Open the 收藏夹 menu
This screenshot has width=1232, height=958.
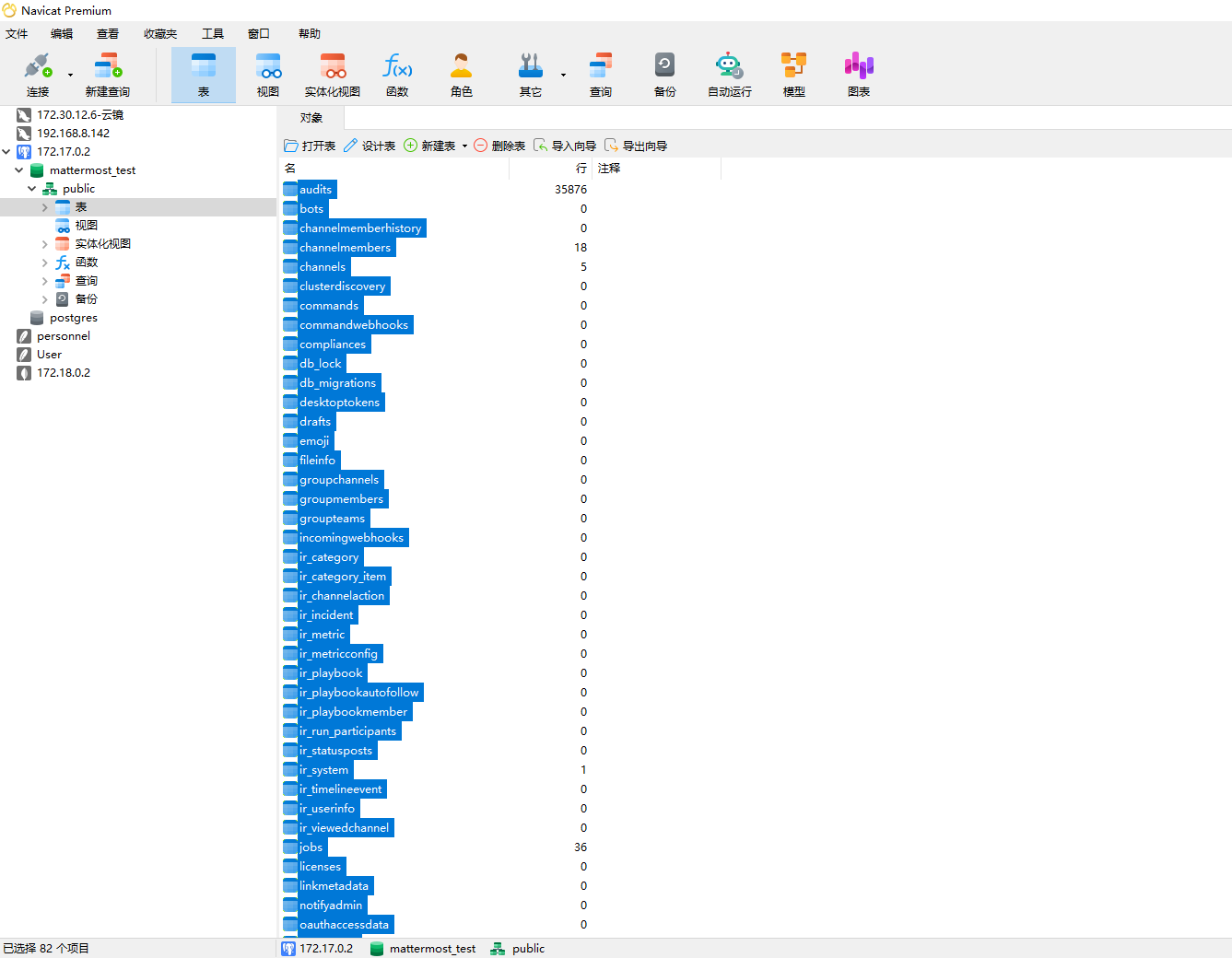(159, 34)
